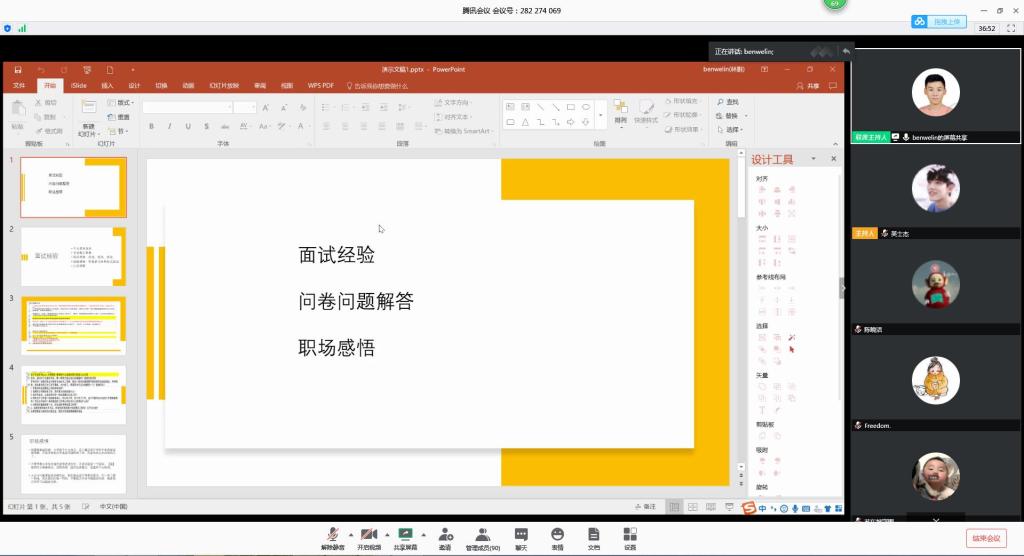
Task: Switch to the 插入 ribbon tab
Action: (107, 86)
